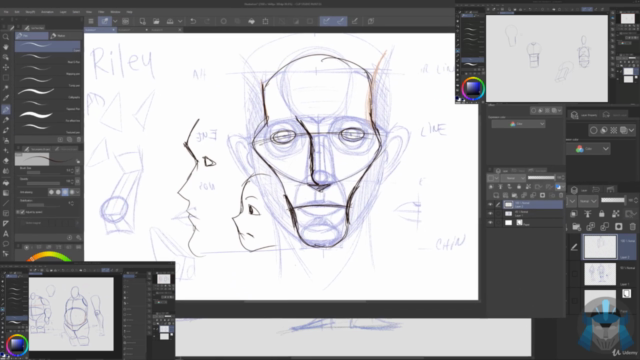
Task: Select the Gradient tool
Action: pos(6,193)
